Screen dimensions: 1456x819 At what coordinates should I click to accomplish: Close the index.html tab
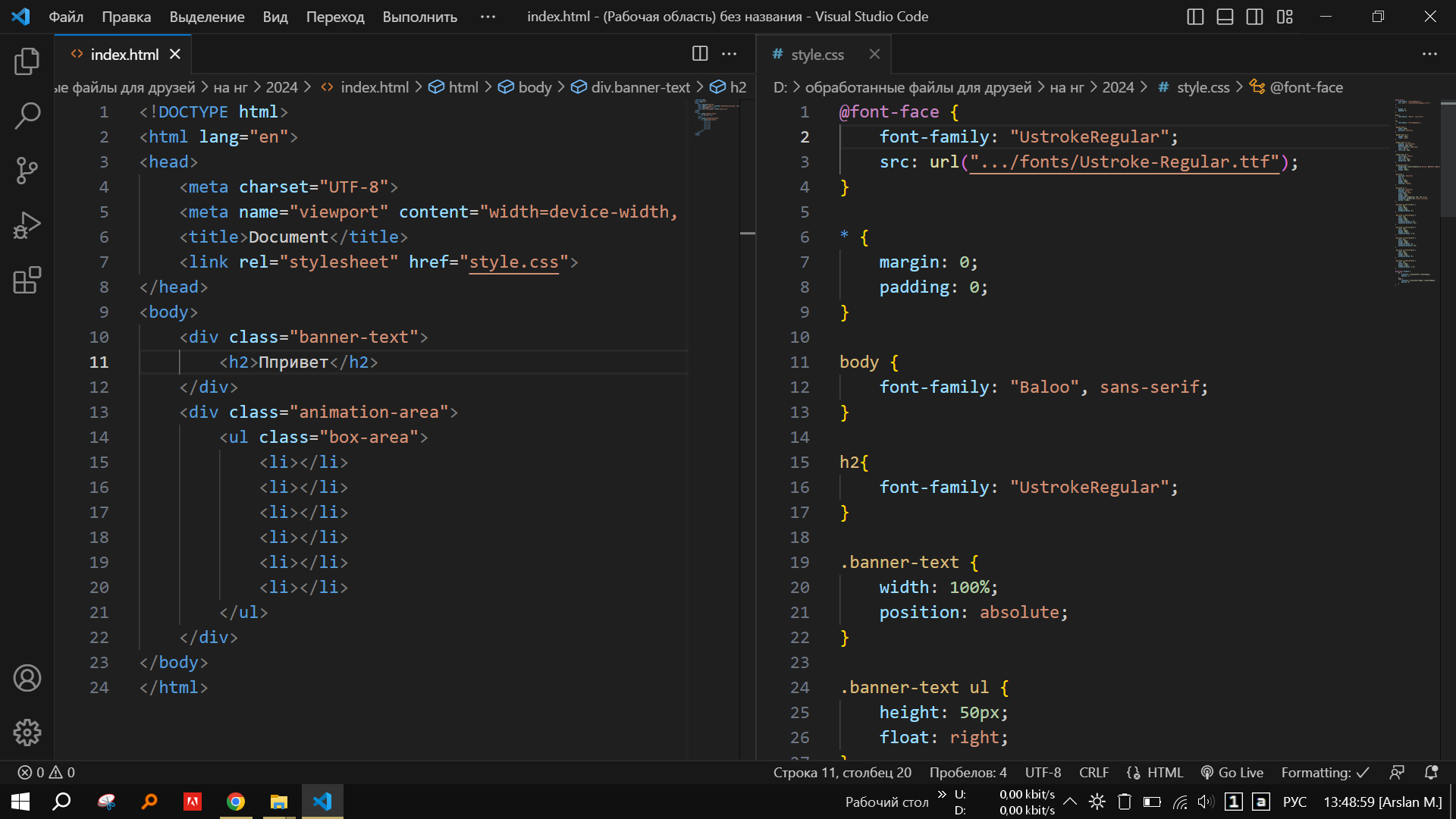(x=175, y=55)
